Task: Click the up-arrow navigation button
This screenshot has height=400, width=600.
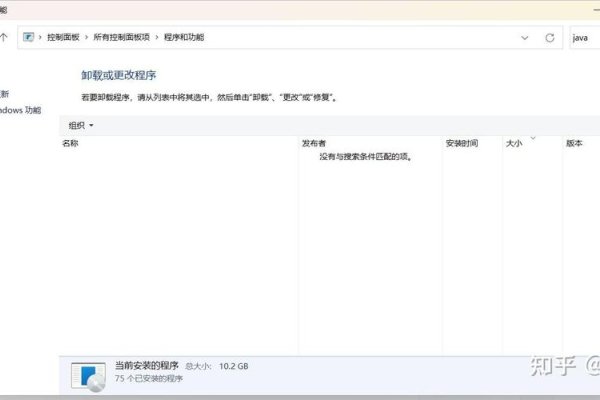Action: (x=4, y=37)
